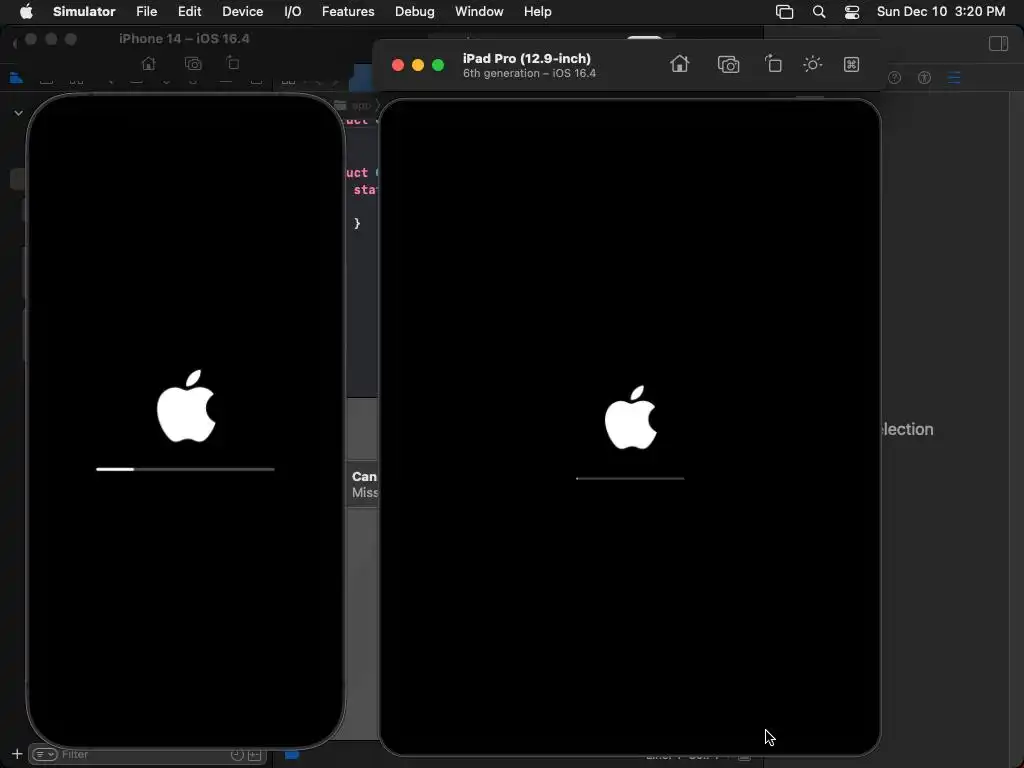Toggle recent files clock filter in Xcode navigator

(x=237, y=754)
